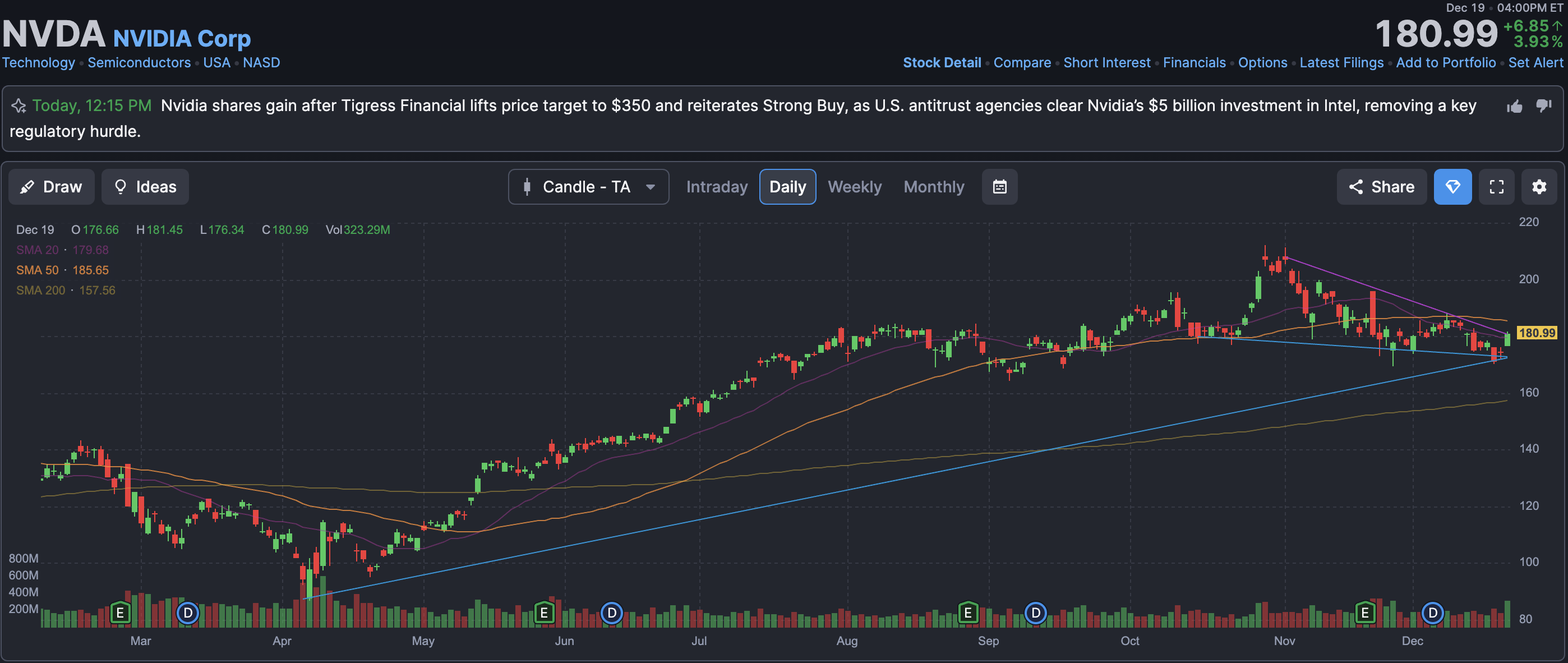Image resolution: width=1568 pixels, height=663 pixels.
Task: Open the Candle - TA chart type dropdown
Action: 588,187
